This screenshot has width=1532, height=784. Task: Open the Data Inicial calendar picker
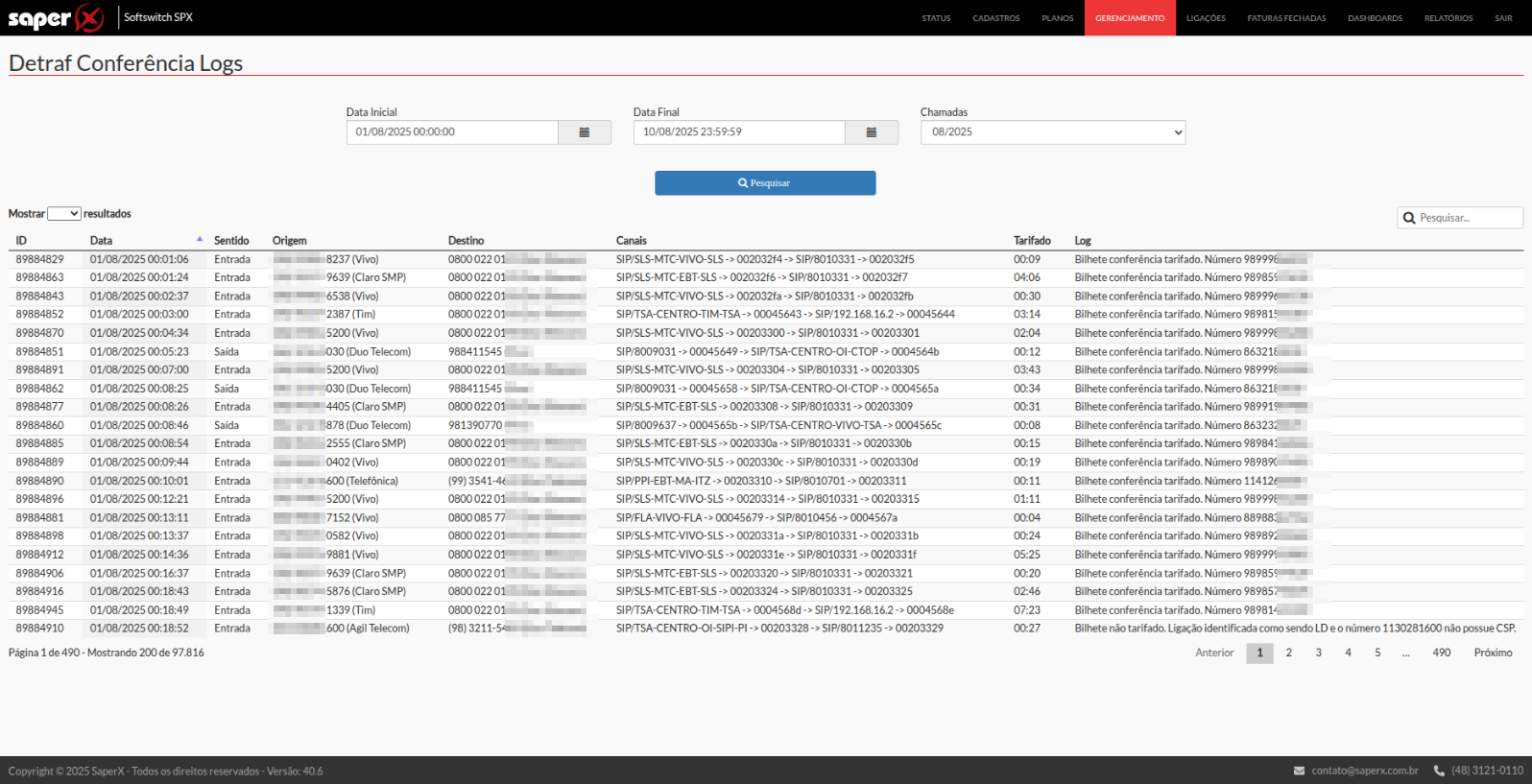(584, 132)
